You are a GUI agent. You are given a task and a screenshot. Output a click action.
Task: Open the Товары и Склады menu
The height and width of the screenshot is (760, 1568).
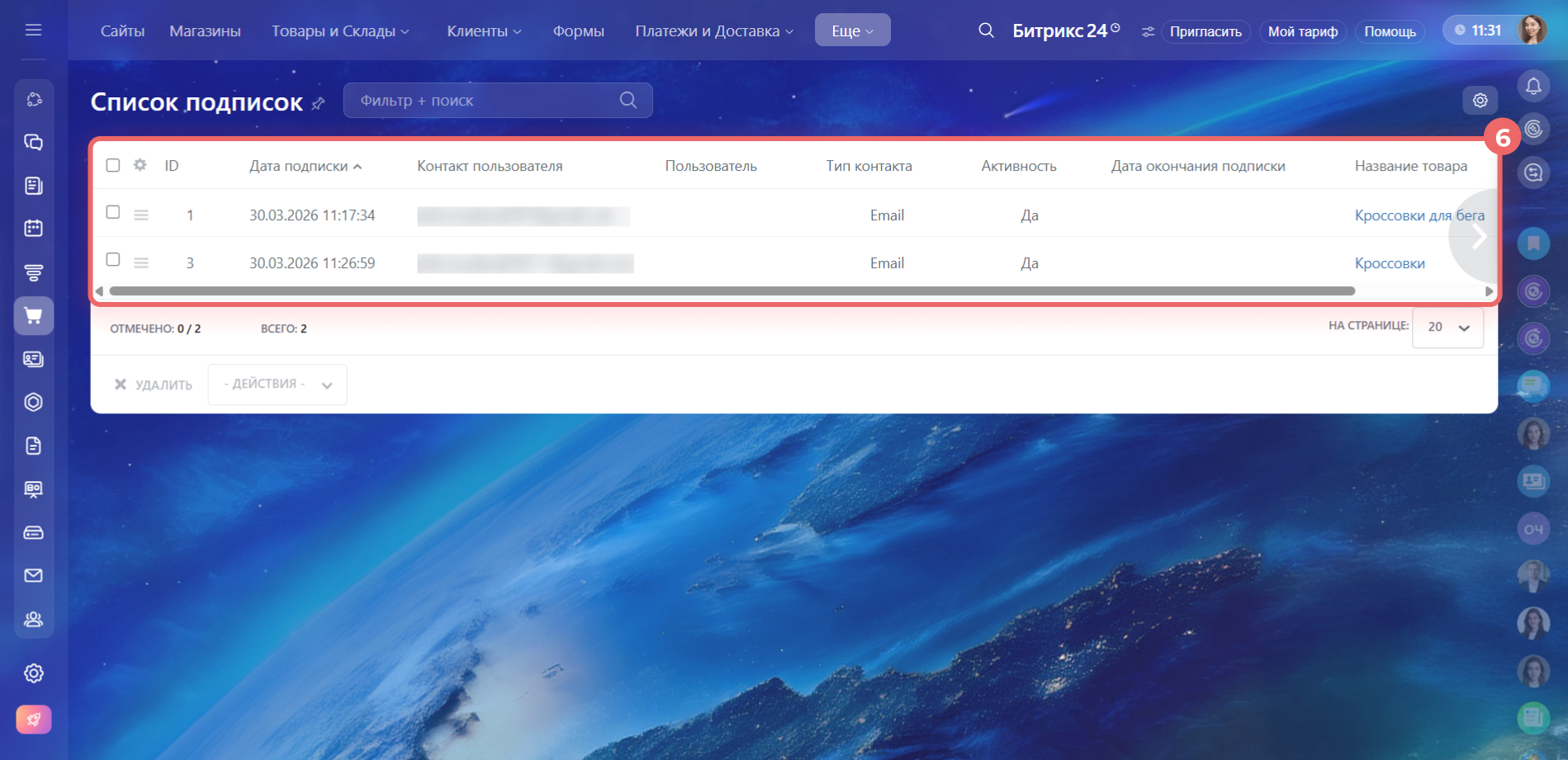[340, 31]
